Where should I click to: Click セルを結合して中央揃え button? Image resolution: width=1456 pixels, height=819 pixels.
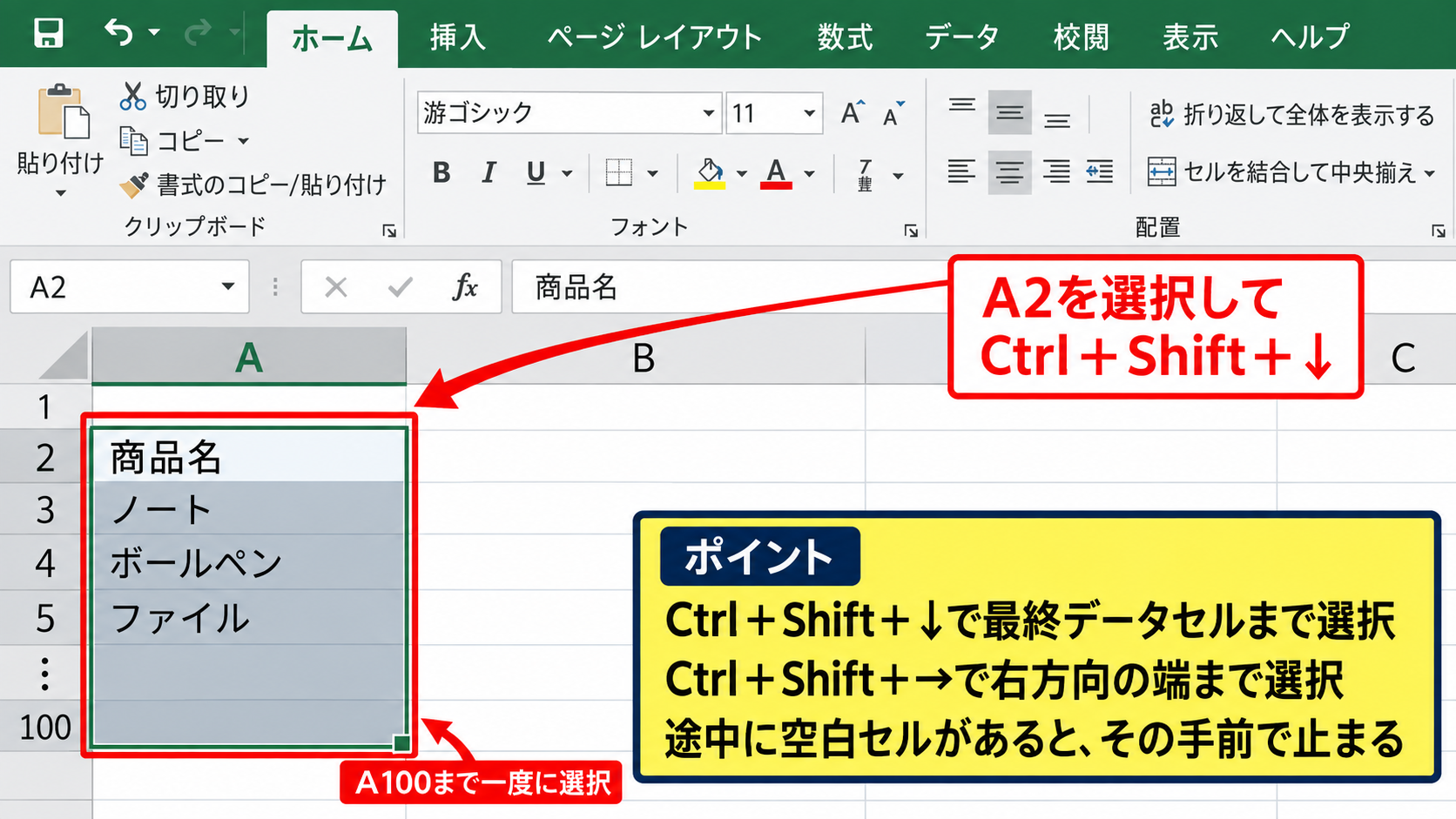click(1284, 172)
